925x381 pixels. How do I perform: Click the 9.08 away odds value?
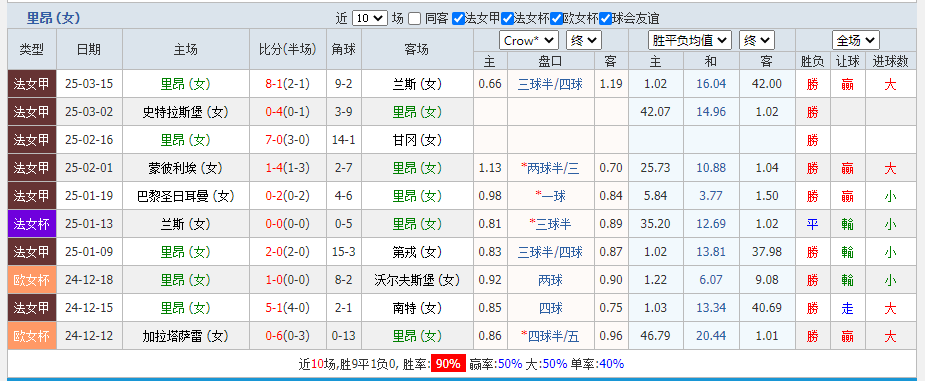coord(767,280)
